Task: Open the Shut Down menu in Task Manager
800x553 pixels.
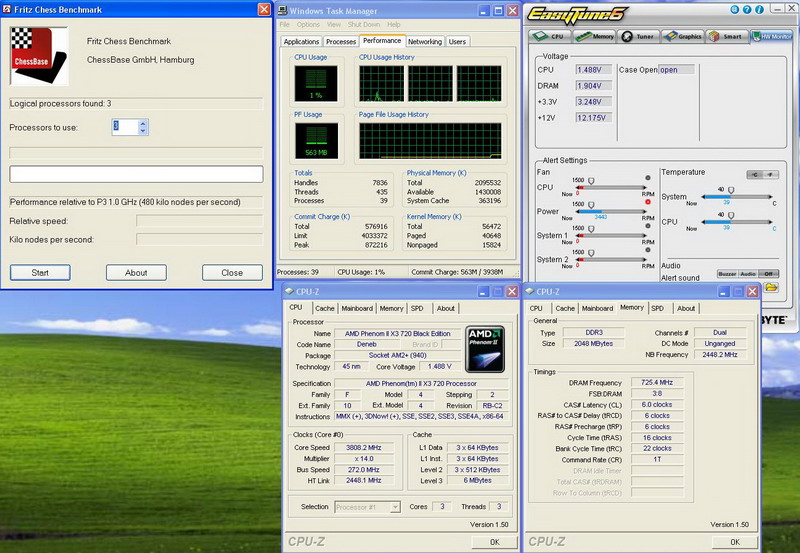Action: (x=364, y=24)
